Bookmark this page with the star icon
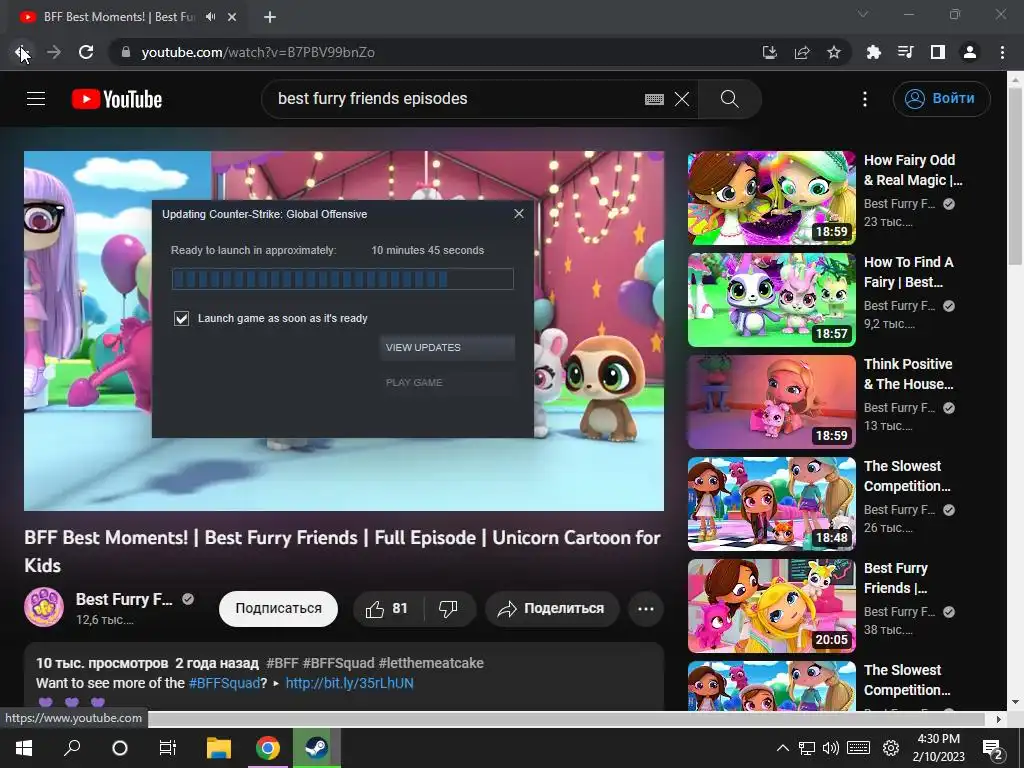Viewport: 1024px width, 768px height. [834, 52]
